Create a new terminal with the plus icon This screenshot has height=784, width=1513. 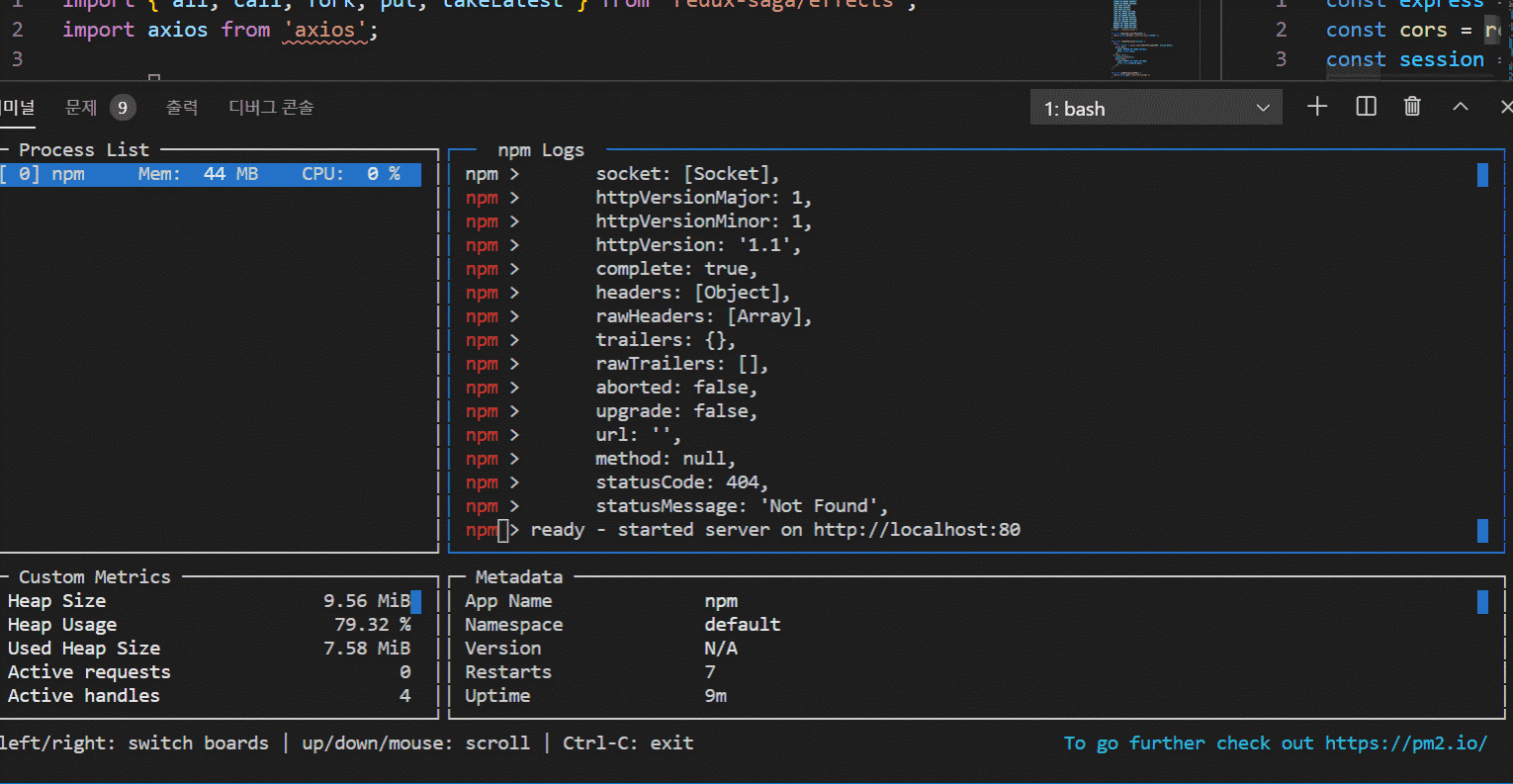point(1317,107)
